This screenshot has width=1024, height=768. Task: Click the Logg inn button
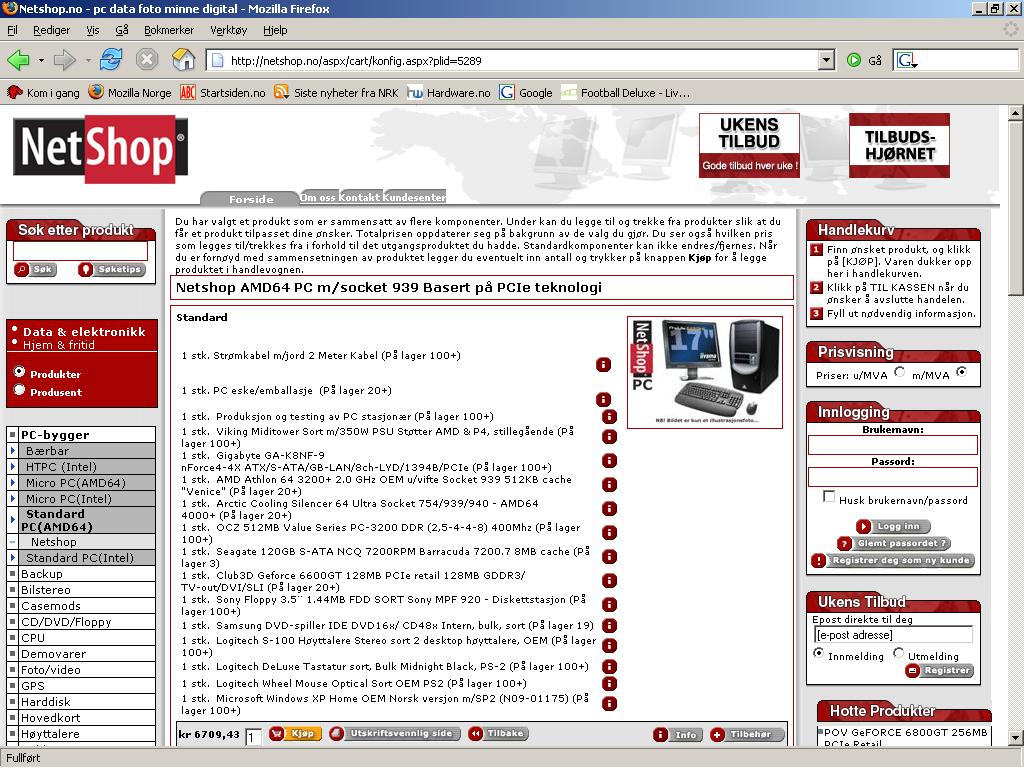click(x=893, y=526)
